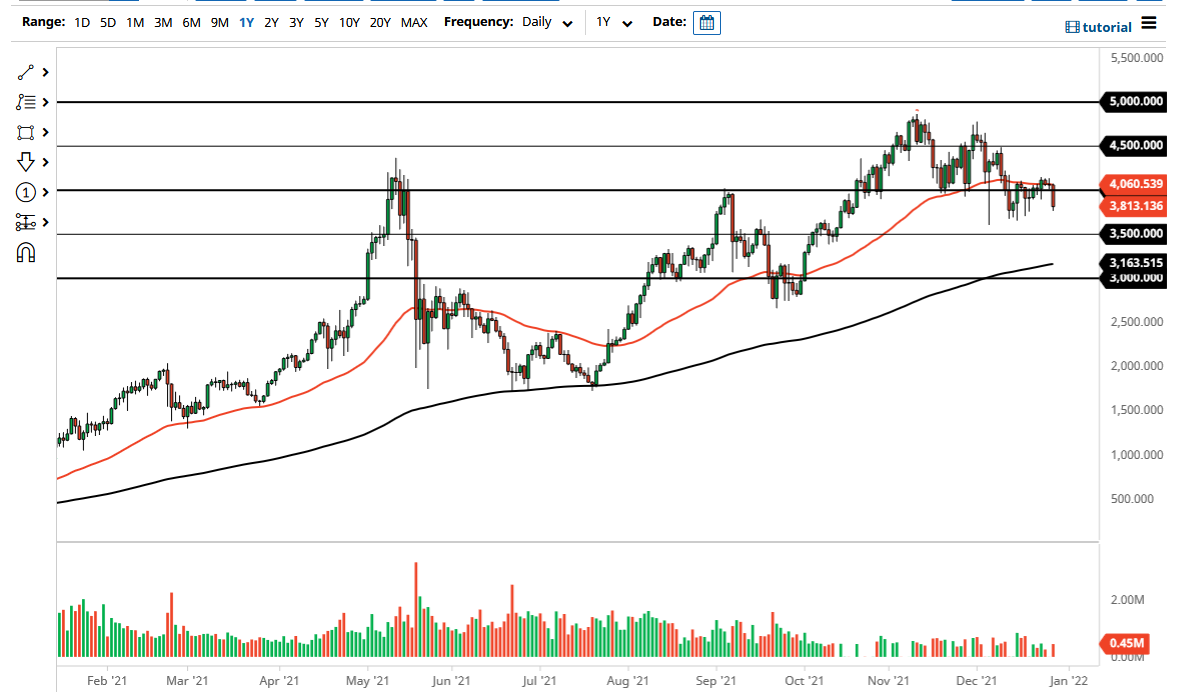Open the Date calendar picker
This screenshot has width=1179, height=700.
click(x=707, y=22)
